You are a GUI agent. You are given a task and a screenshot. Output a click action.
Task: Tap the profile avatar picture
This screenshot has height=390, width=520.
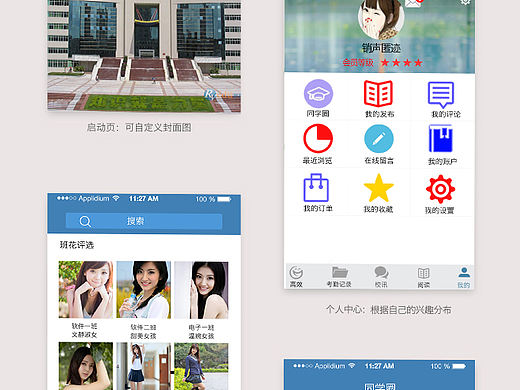pyautogui.click(x=381, y=18)
